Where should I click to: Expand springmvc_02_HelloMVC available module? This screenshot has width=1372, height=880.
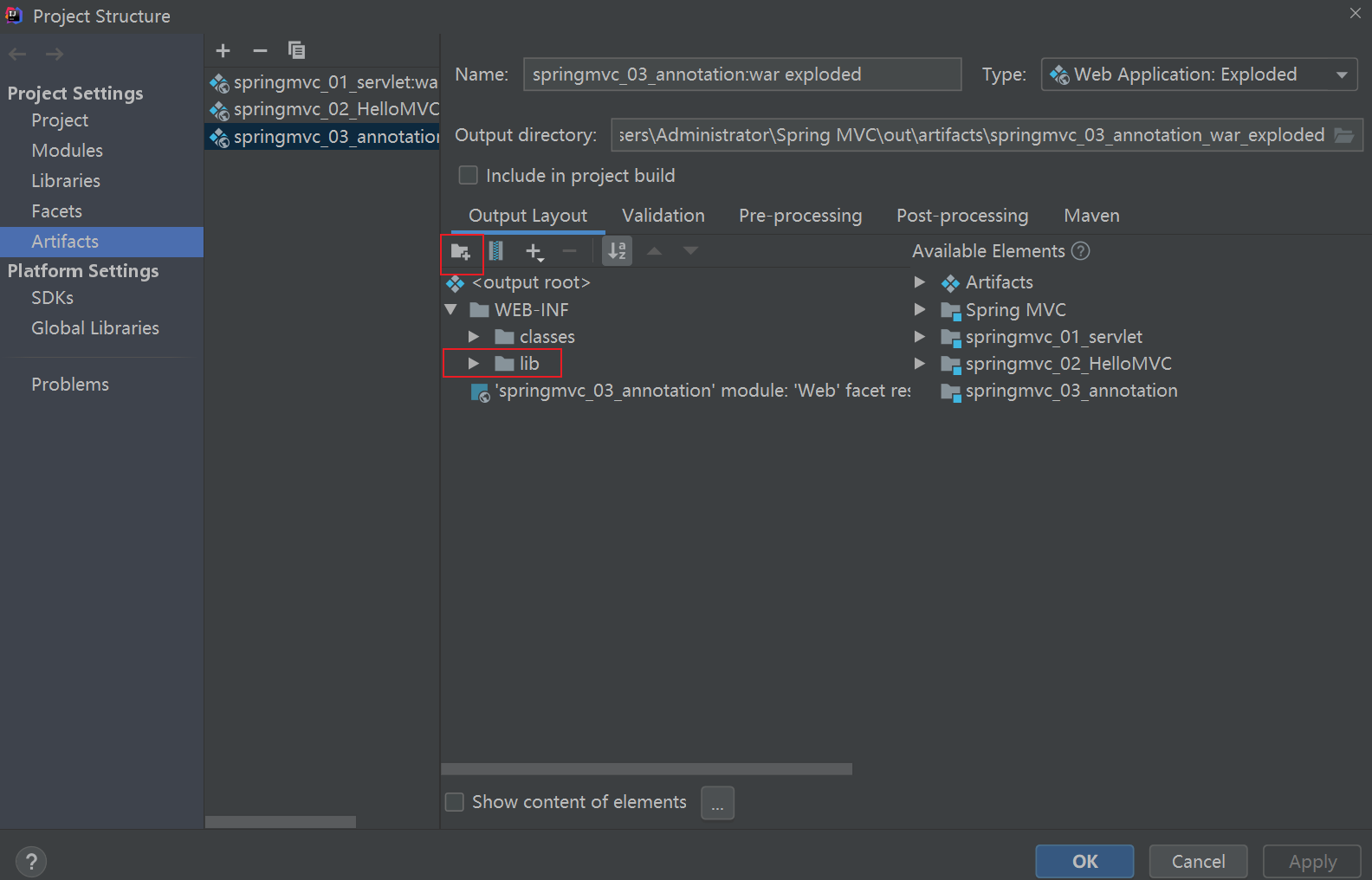click(x=920, y=364)
